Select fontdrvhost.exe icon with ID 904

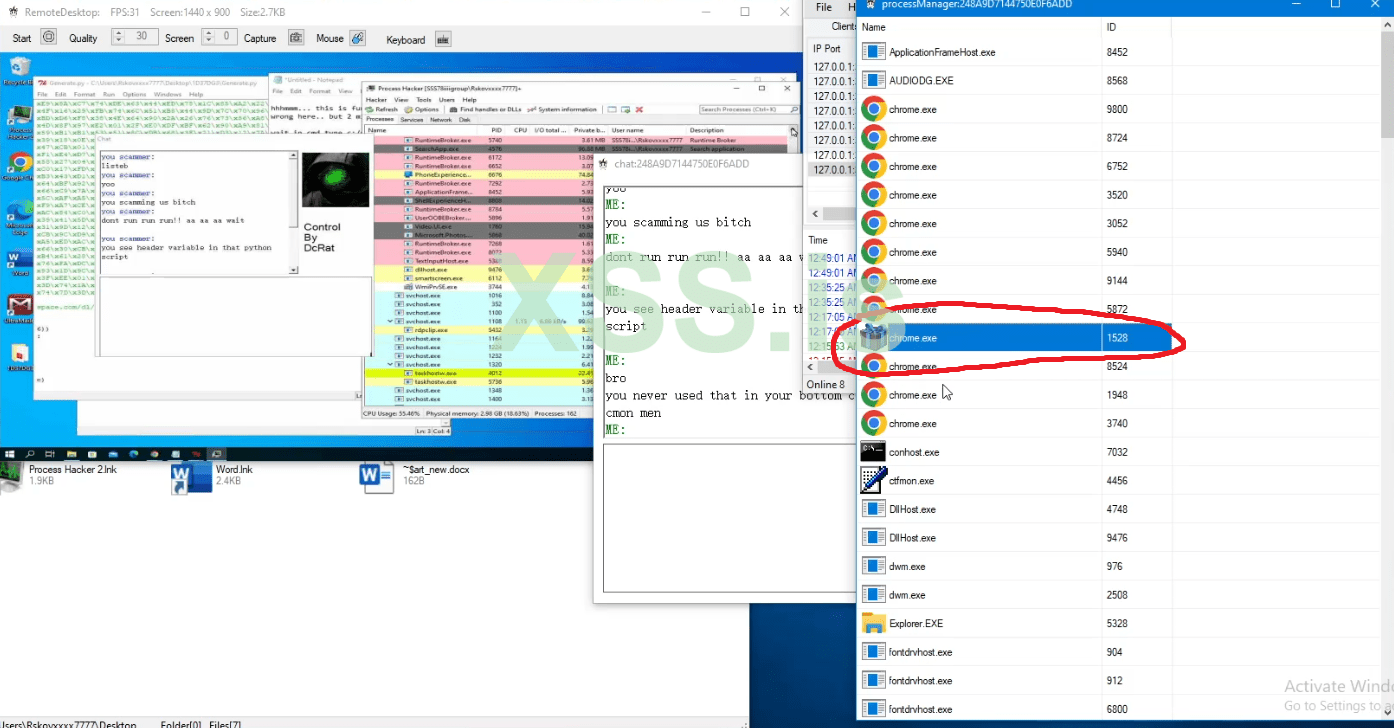[874, 652]
